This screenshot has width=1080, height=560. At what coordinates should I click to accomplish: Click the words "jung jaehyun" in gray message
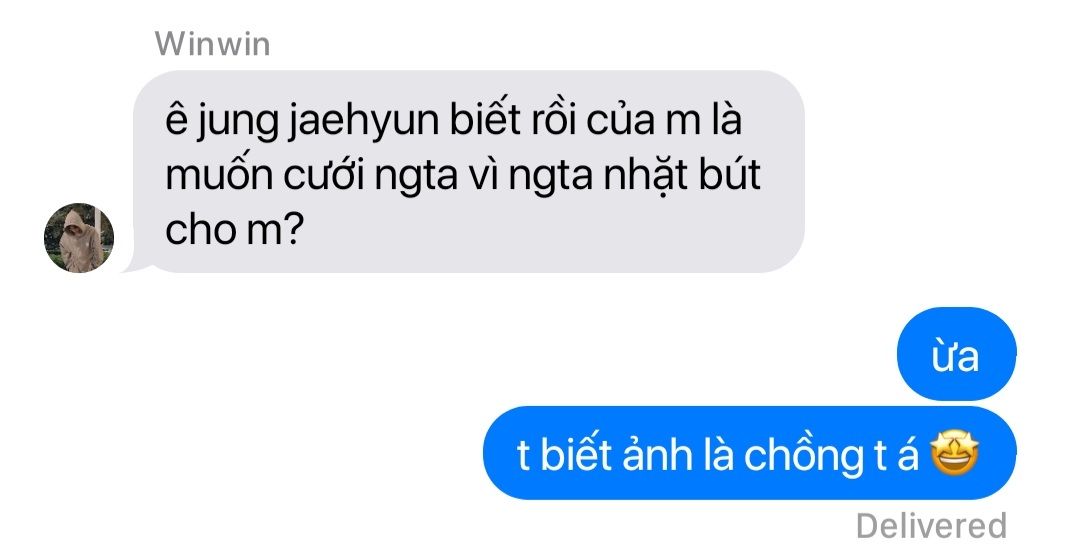pos(318,121)
